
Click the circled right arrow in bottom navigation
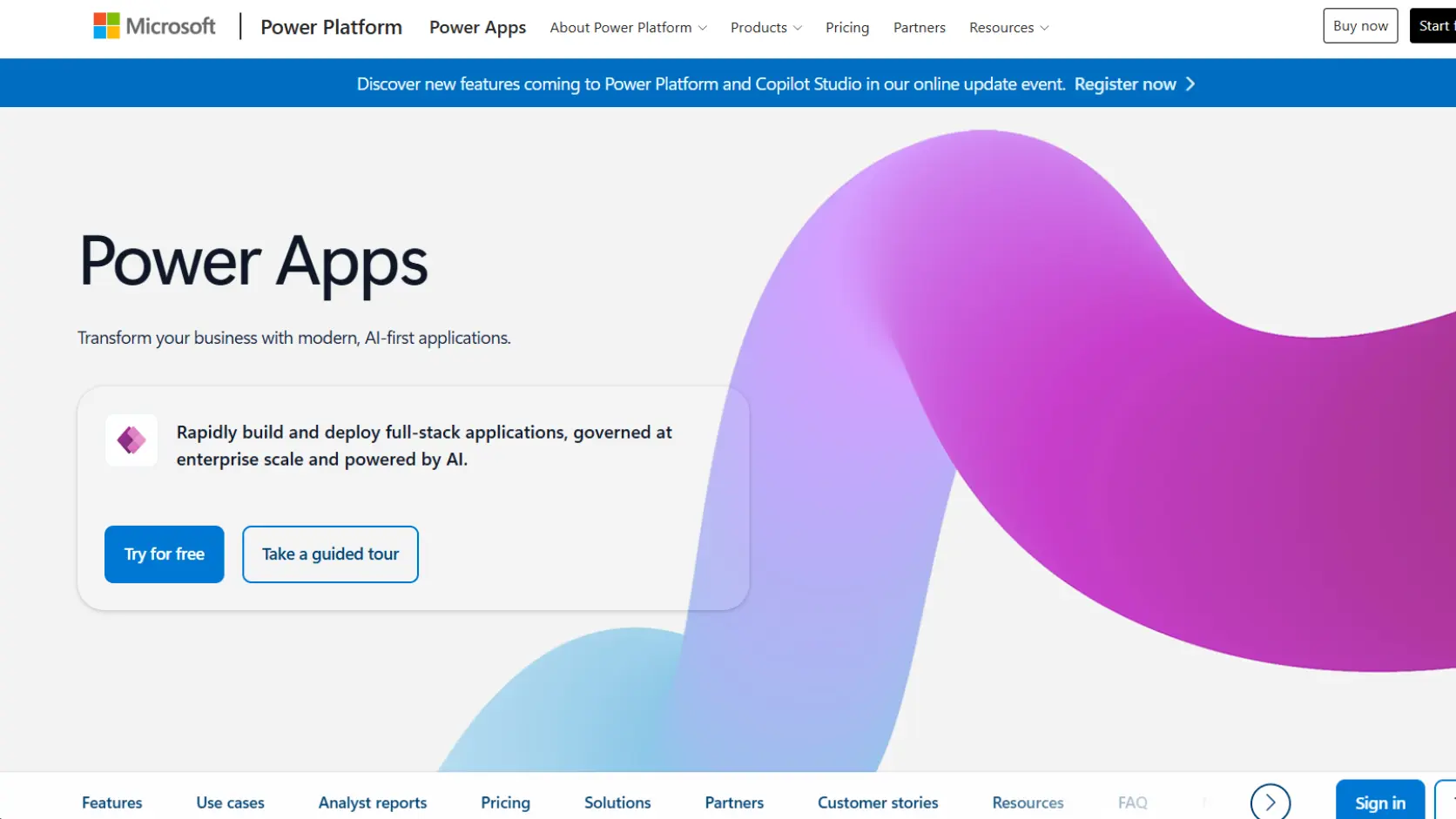(1270, 802)
